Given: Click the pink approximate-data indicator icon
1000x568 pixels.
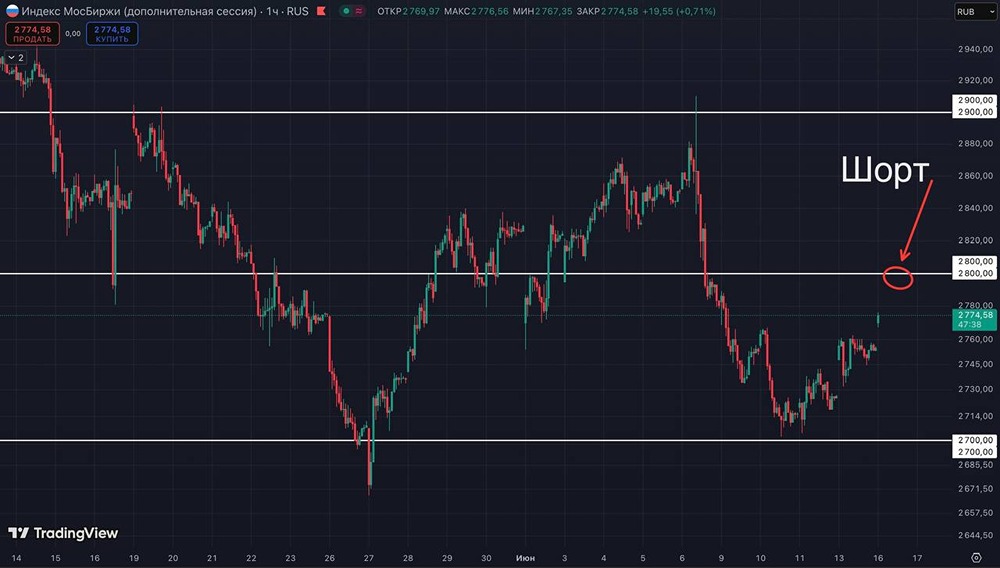Looking at the screenshot, I should [x=360, y=11].
